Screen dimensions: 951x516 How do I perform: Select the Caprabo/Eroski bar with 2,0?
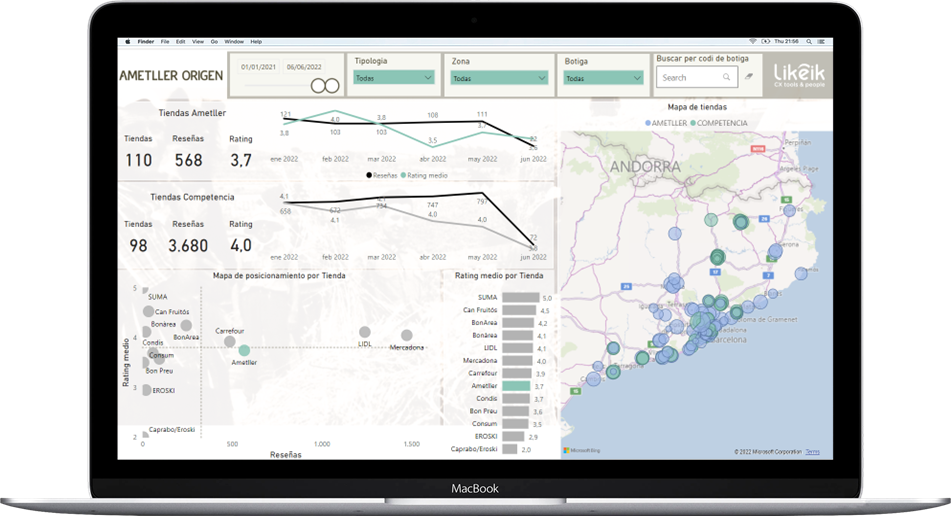(x=510, y=449)
